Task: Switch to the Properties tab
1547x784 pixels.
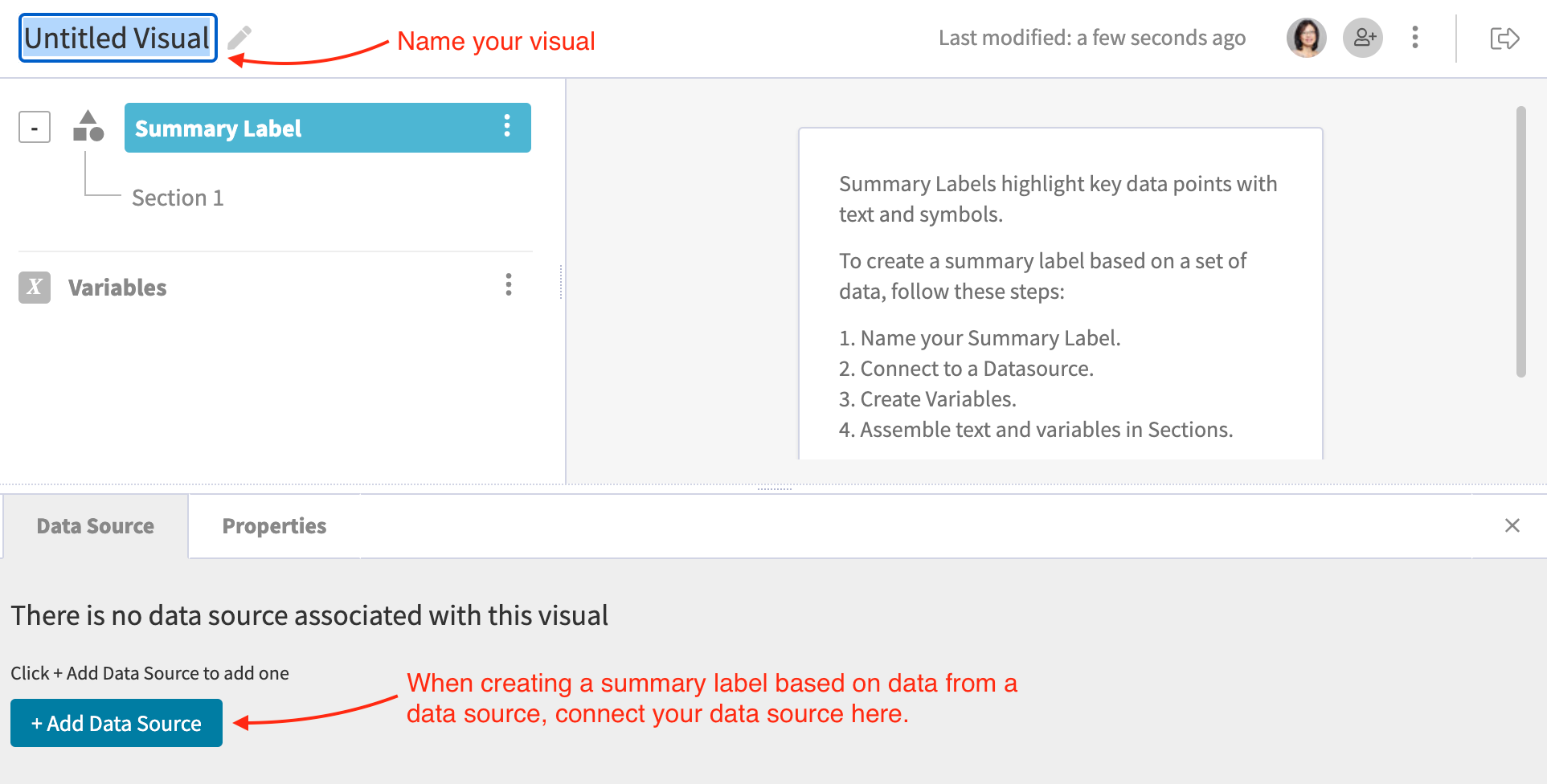Action: (x=273, y=525)
